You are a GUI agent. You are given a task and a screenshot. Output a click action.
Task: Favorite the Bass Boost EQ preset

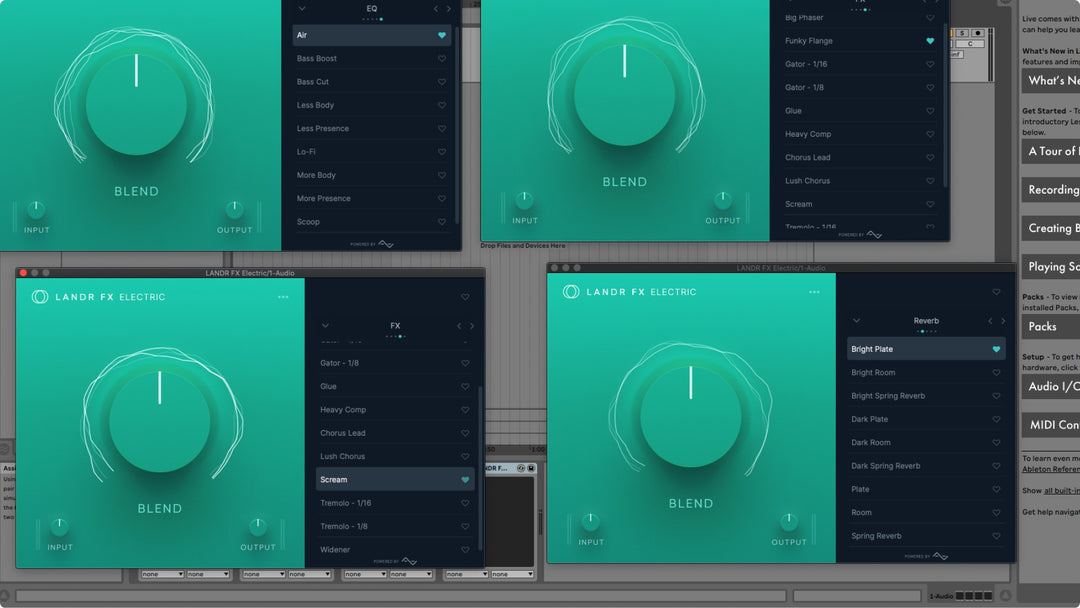click(442, 59)
